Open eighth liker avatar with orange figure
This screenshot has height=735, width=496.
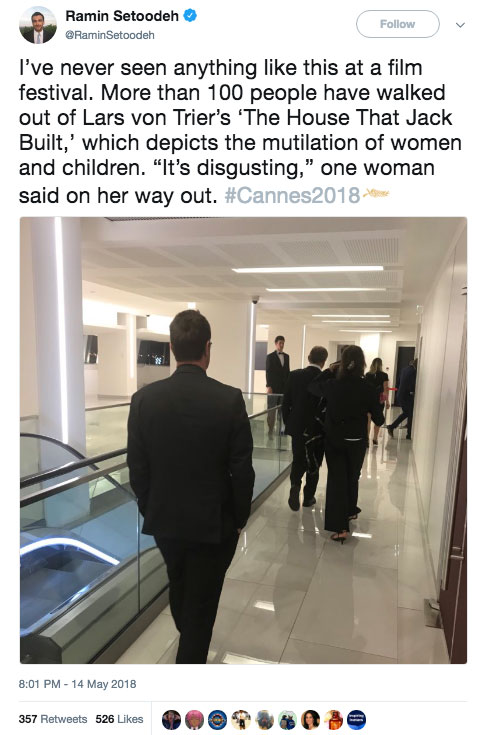click(x=334, y=720)
